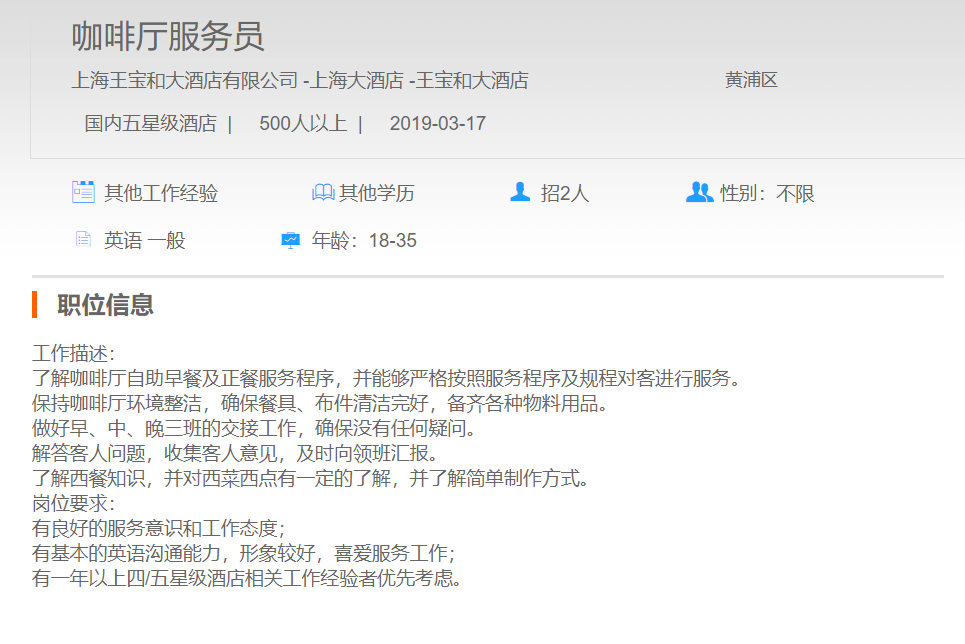Click the 其他学历 education label
This screenshot has width=965, height=644.
[377, 193]
